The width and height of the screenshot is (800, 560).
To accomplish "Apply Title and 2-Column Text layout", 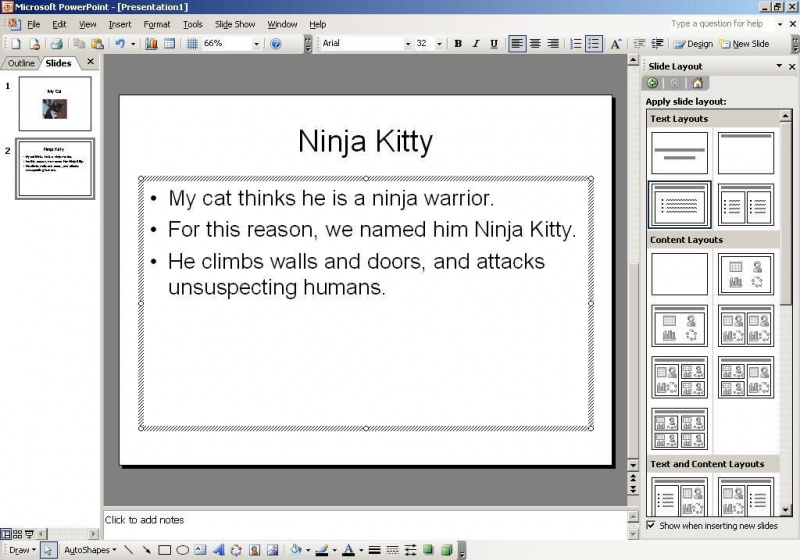I will tap(746, 205).
